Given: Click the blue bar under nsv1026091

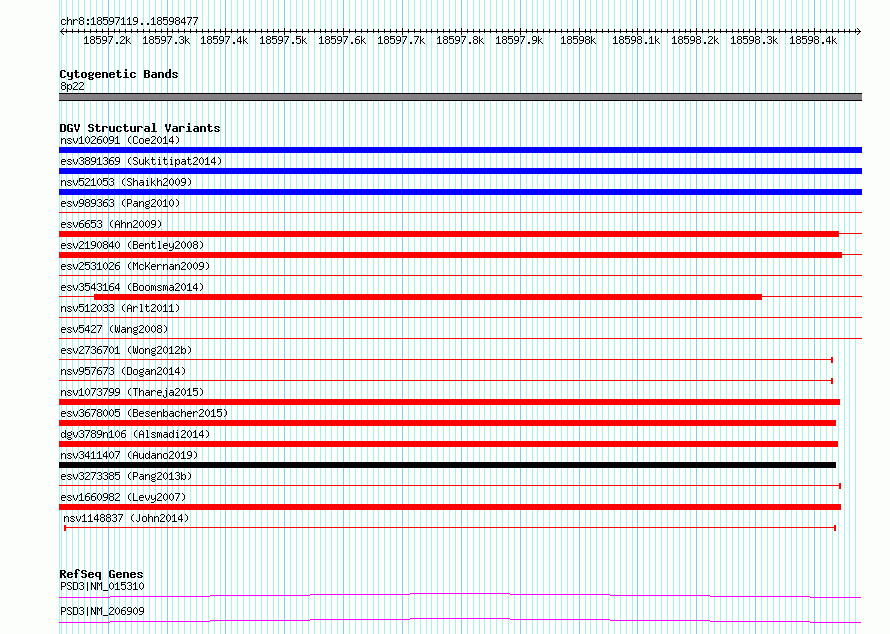Looking at the screenshot, I should [460, 150].
